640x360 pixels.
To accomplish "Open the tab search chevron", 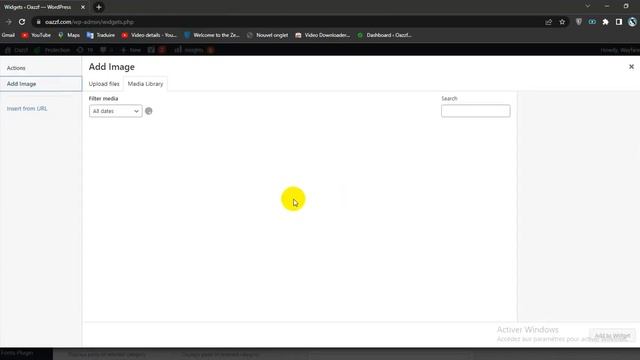I will [588, 6].
